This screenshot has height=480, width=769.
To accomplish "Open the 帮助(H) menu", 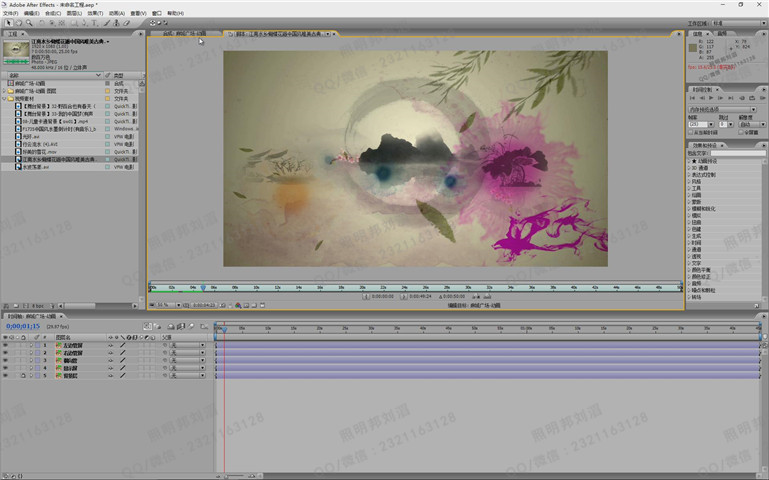I will pos(176,13).
